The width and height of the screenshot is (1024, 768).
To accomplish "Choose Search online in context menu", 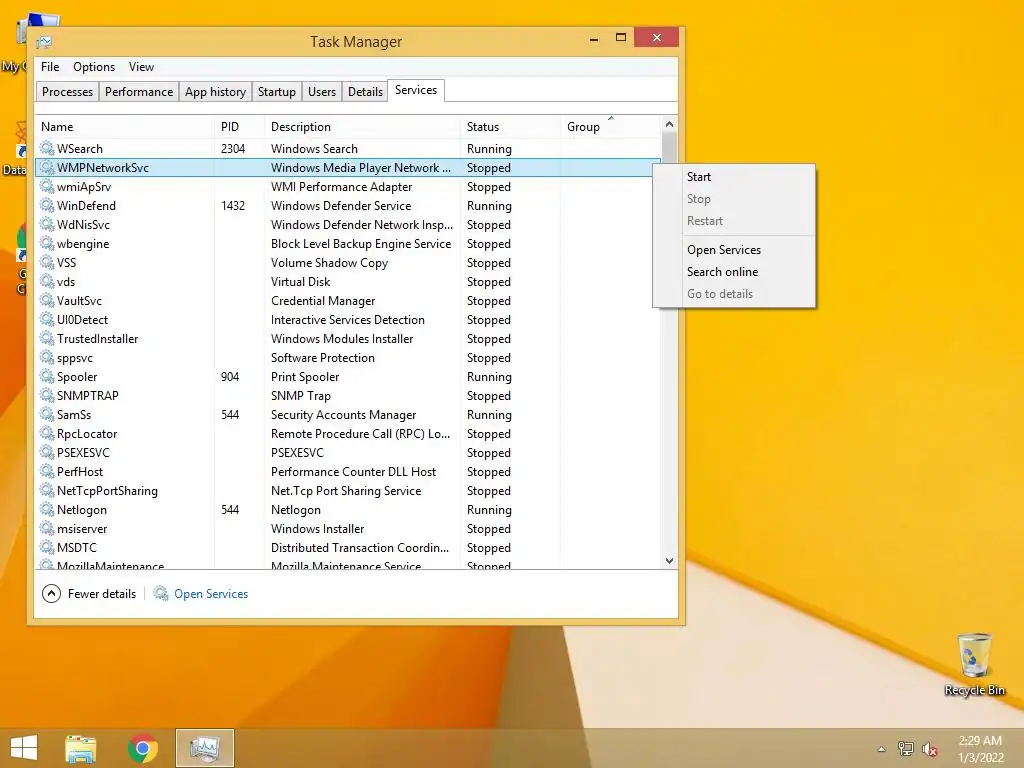I will (x=734, y=272).
